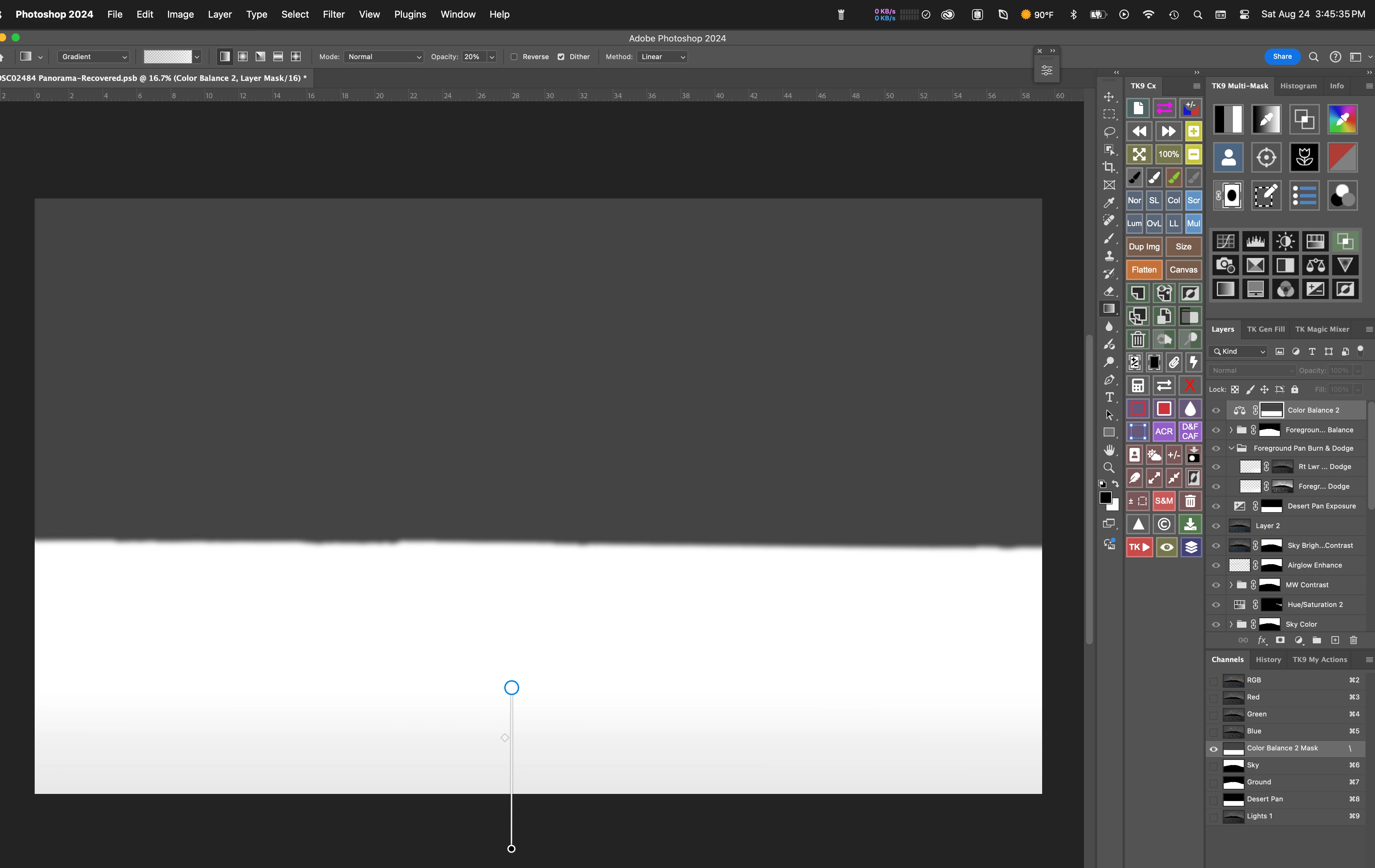The width and height of the screenshot is (1375, 868).
Task: Open the Method Linear dropdown
Action: pos(662,57)
